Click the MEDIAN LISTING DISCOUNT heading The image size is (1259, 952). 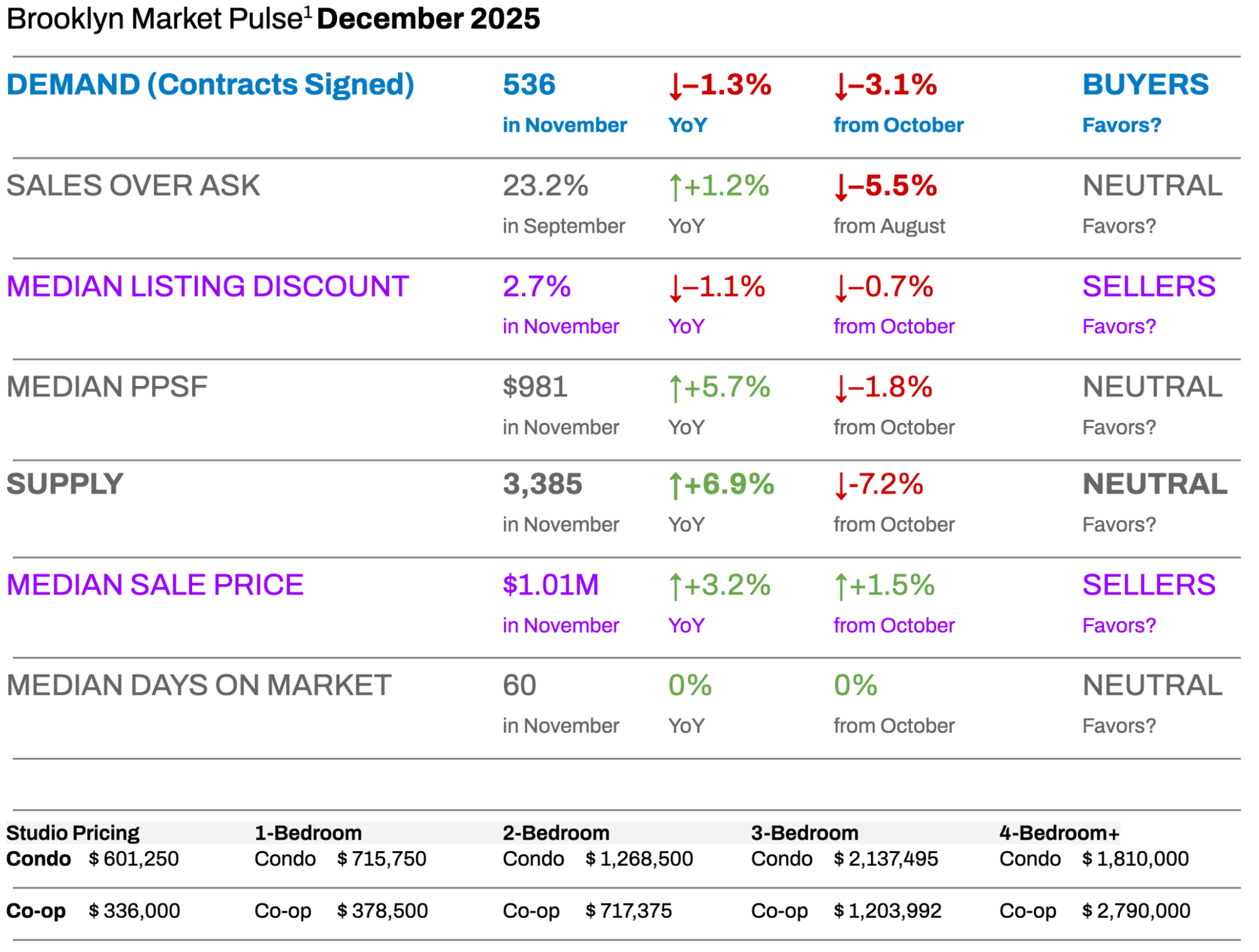click(207, 287)
